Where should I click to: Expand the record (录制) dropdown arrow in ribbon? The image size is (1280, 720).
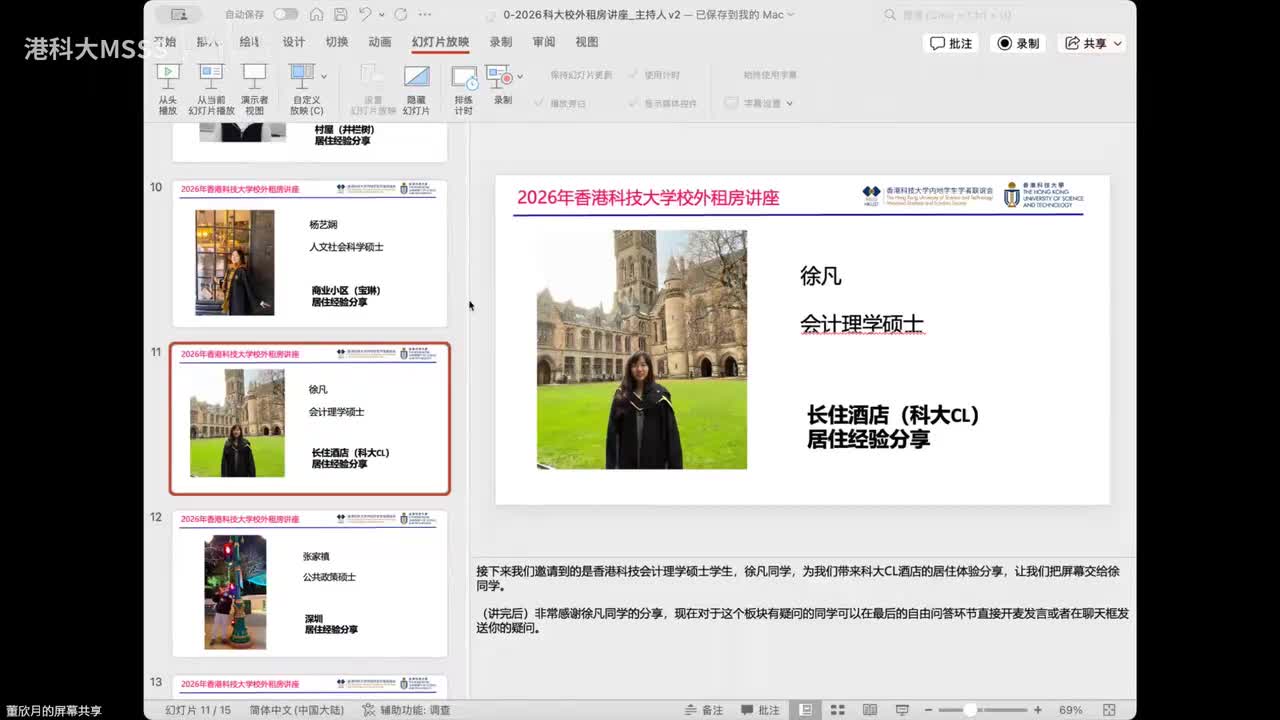[520, 77]
